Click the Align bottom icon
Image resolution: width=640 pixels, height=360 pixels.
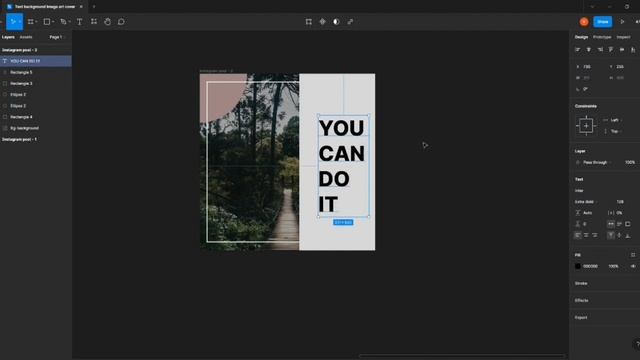pyautogui.click(x=633, y=49)
